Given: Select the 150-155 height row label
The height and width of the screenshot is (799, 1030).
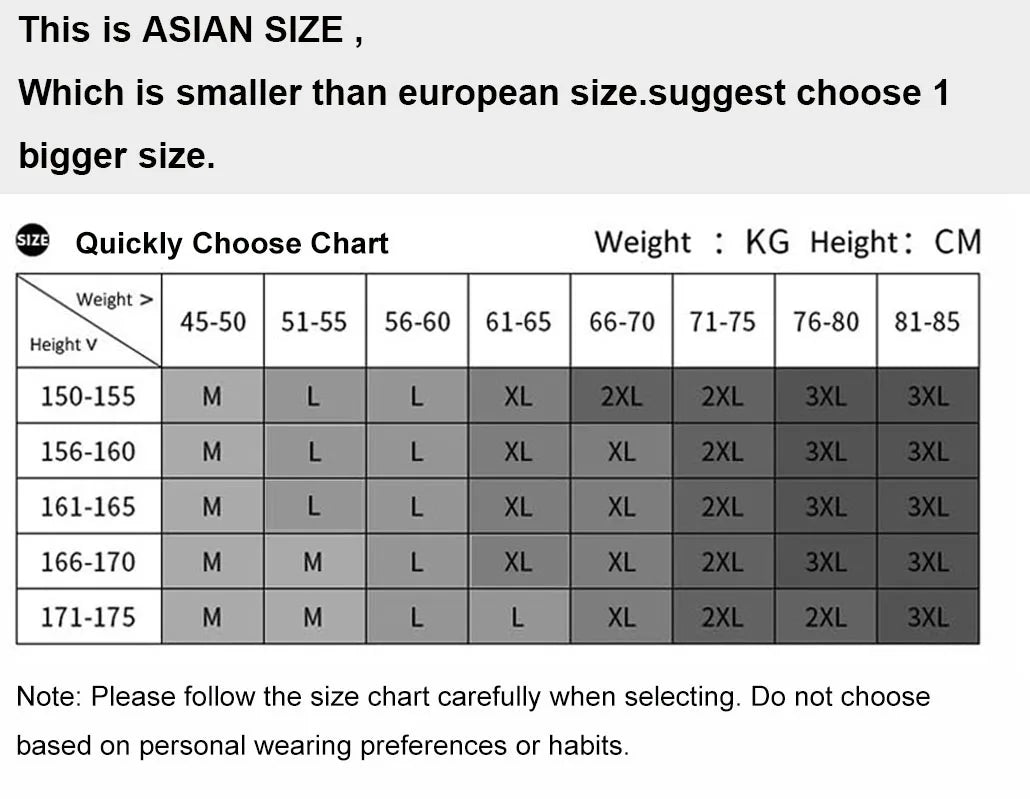Looking at the screenshot, I should (x=88, y=396).
